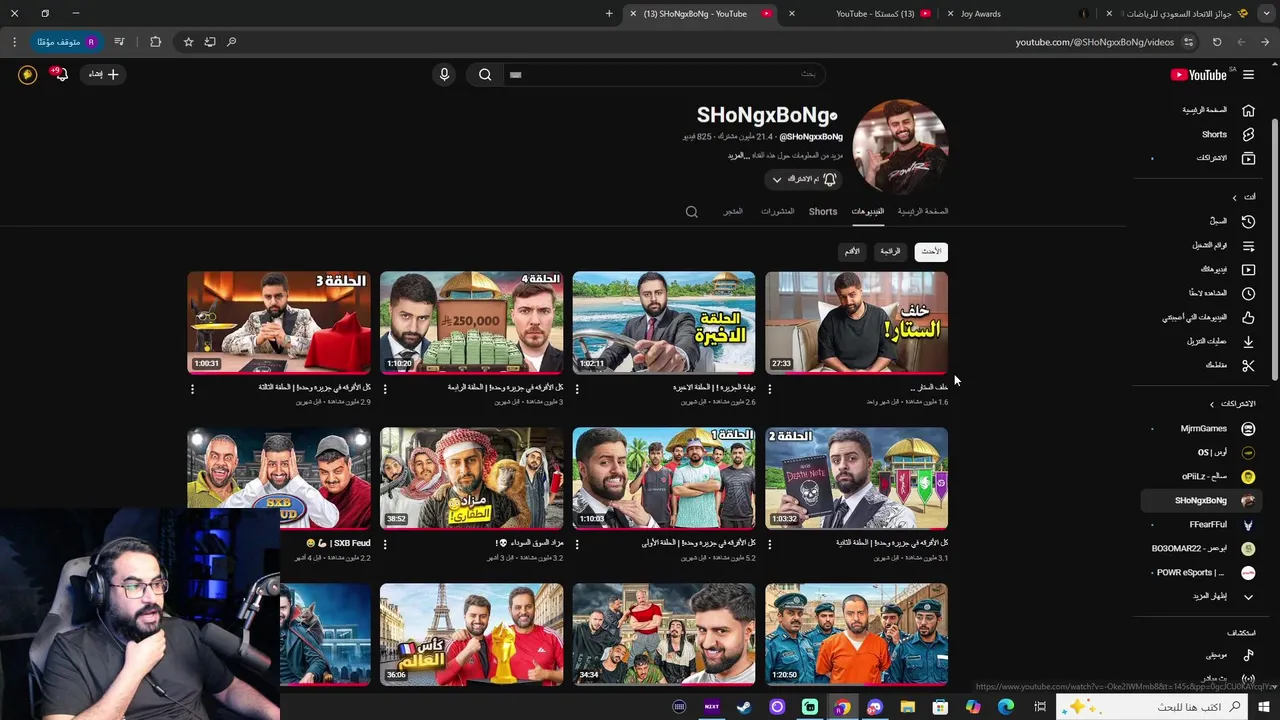Viewport: 1280px width, 720px height.
Task: Open Microsoft Edge from the taskbar
Action: [1006, 707]
